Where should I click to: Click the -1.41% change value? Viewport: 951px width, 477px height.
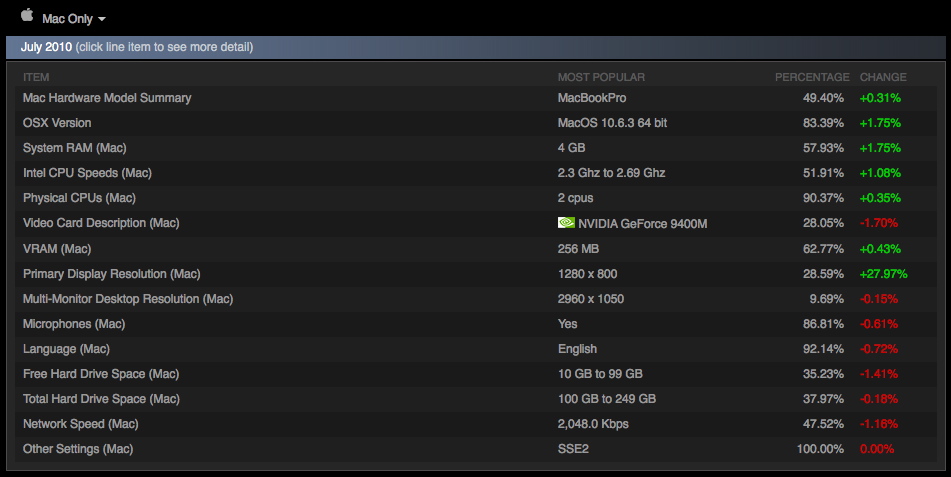(879, 374)
